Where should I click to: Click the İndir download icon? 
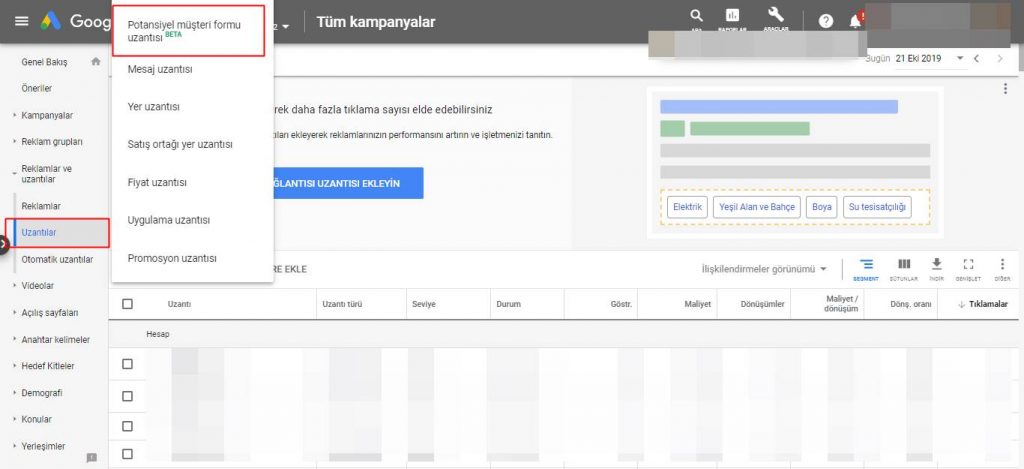[x=937, y=265]
